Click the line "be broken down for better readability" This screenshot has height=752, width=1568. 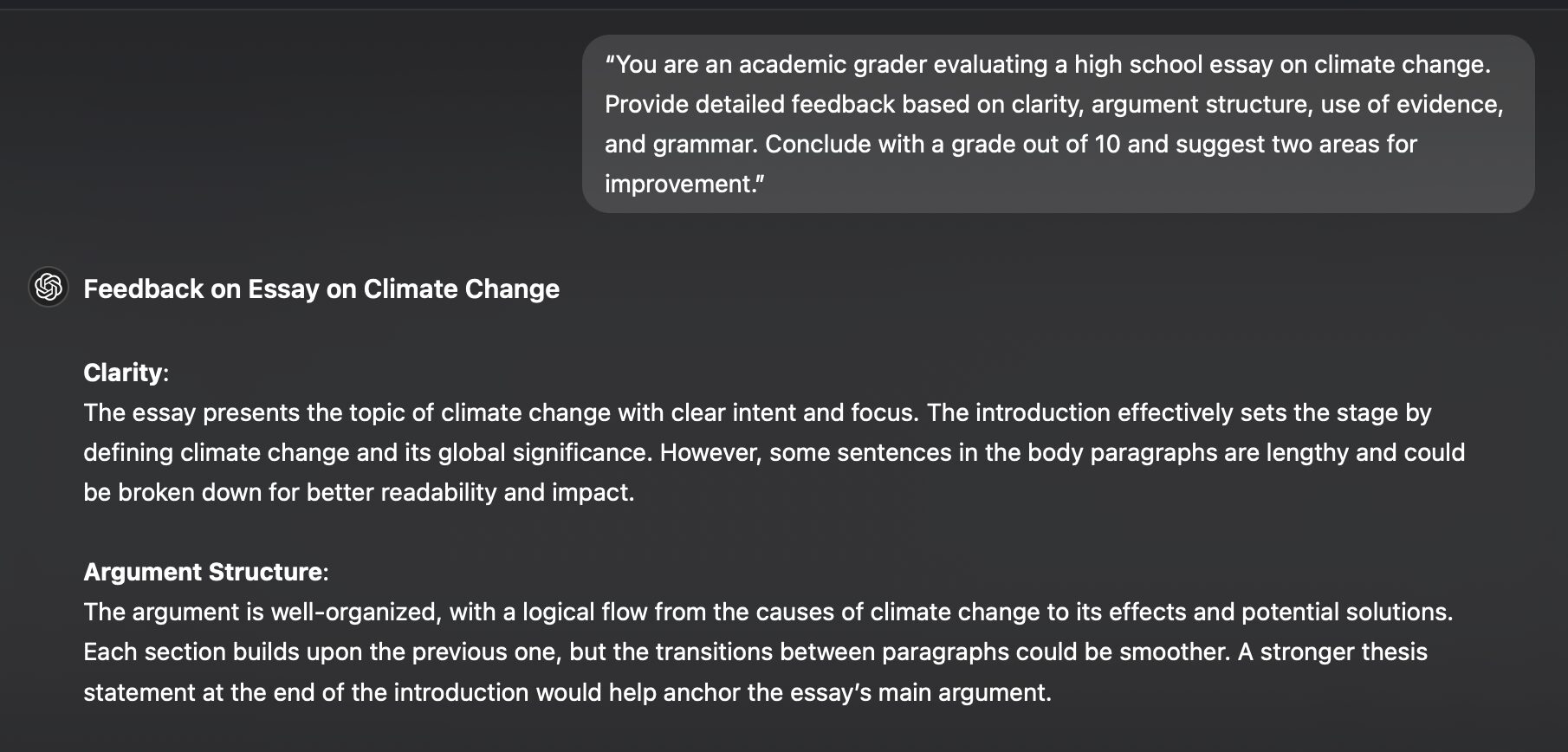tap(359, 492)
